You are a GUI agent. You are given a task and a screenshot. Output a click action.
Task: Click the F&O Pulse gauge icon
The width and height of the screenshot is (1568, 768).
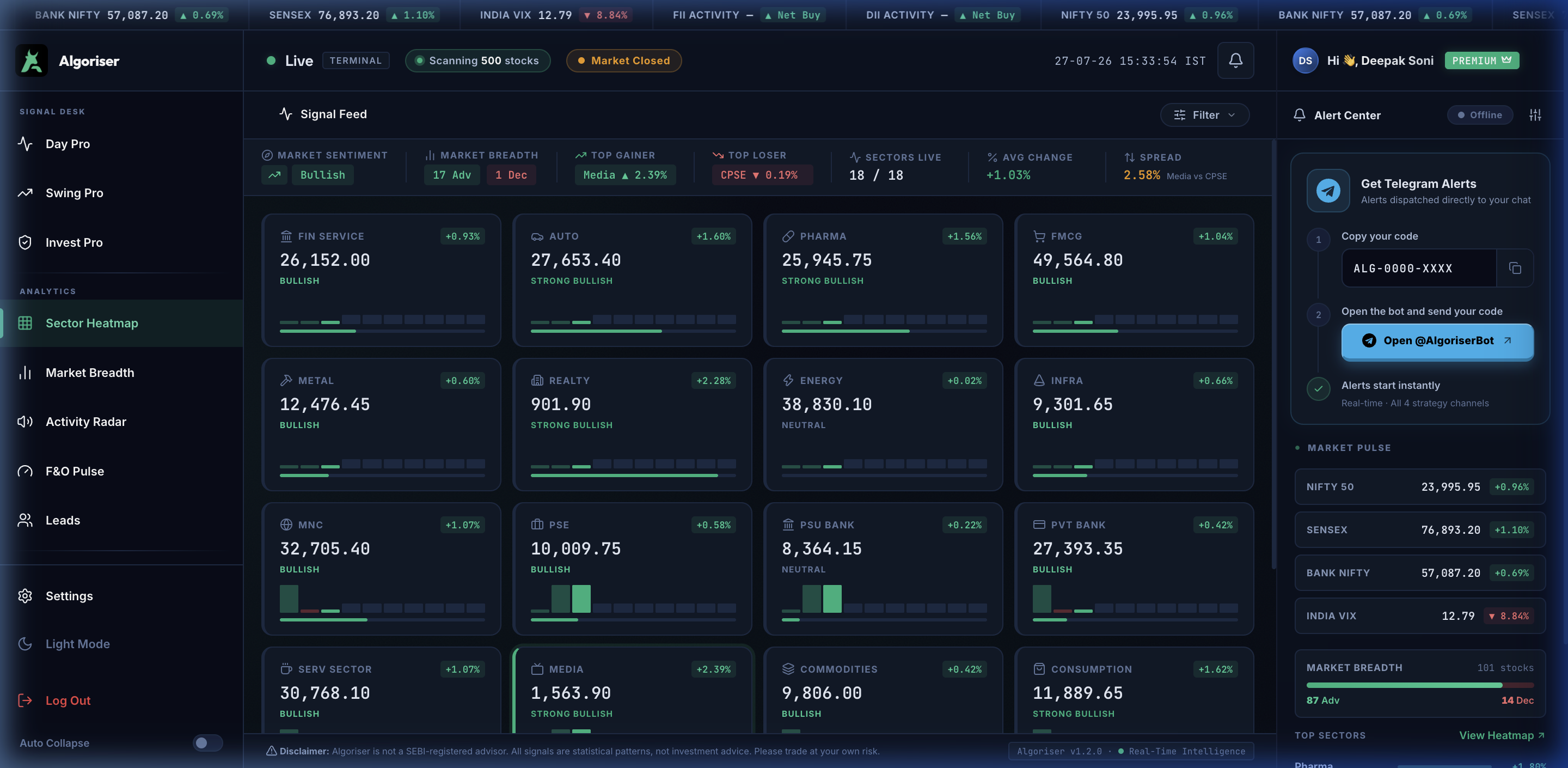[x=25, y=471]
